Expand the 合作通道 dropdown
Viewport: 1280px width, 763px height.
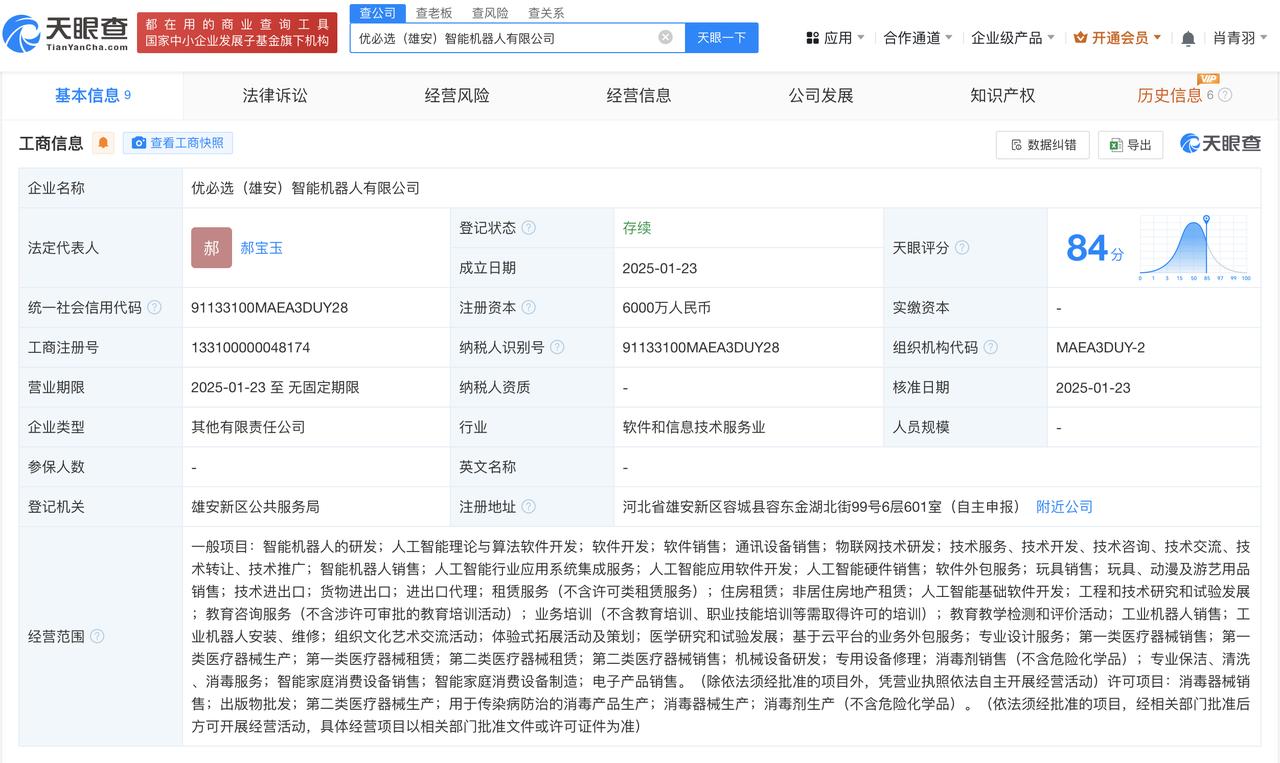pos(918,38)
